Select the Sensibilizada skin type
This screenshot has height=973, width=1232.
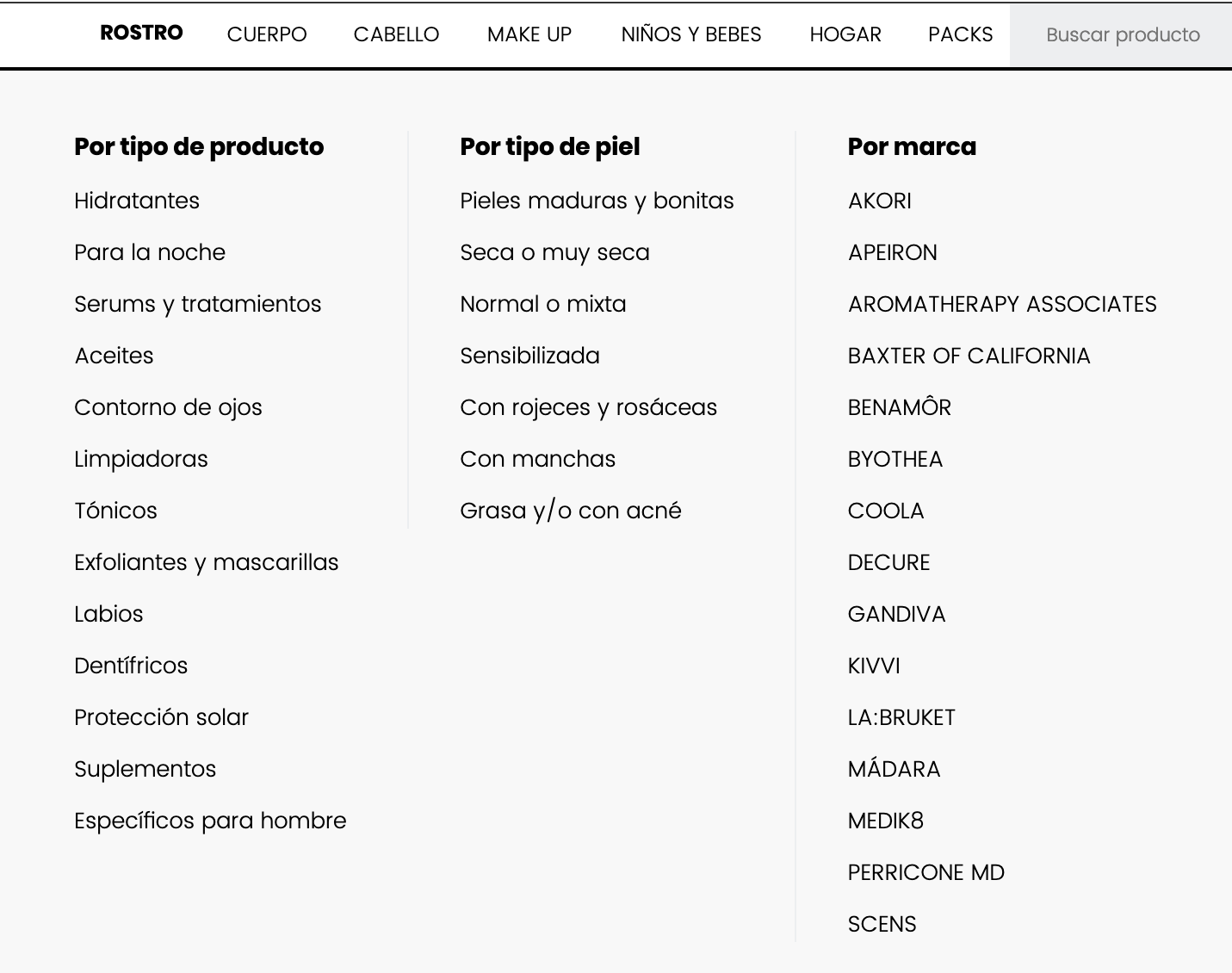[529, 356]
